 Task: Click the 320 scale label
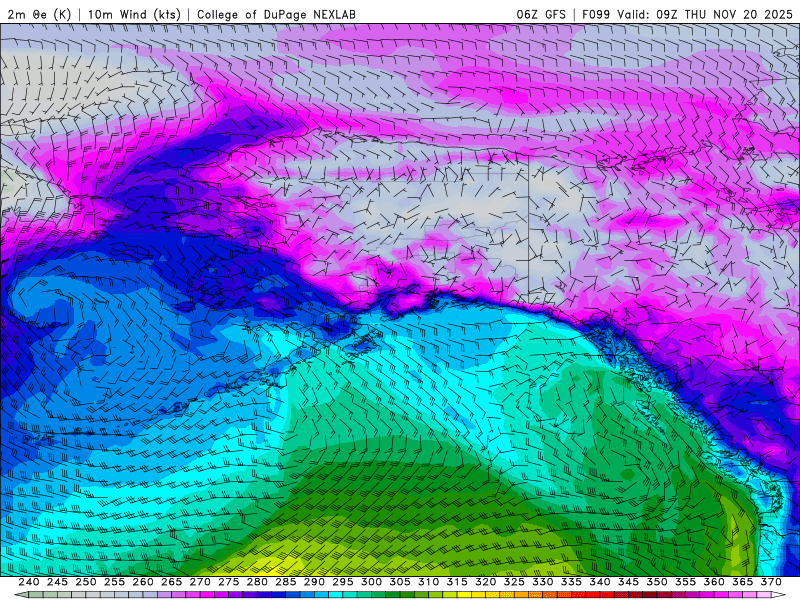pyautogui.click(x=486, y=582)
